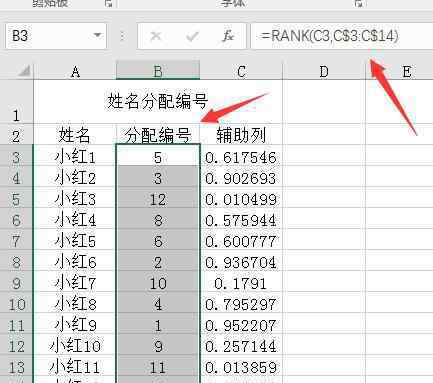Viewport: 433px width, 383px height.
Task: Select row 1 header
Action: pyautogui.click(x=16, y=102)
